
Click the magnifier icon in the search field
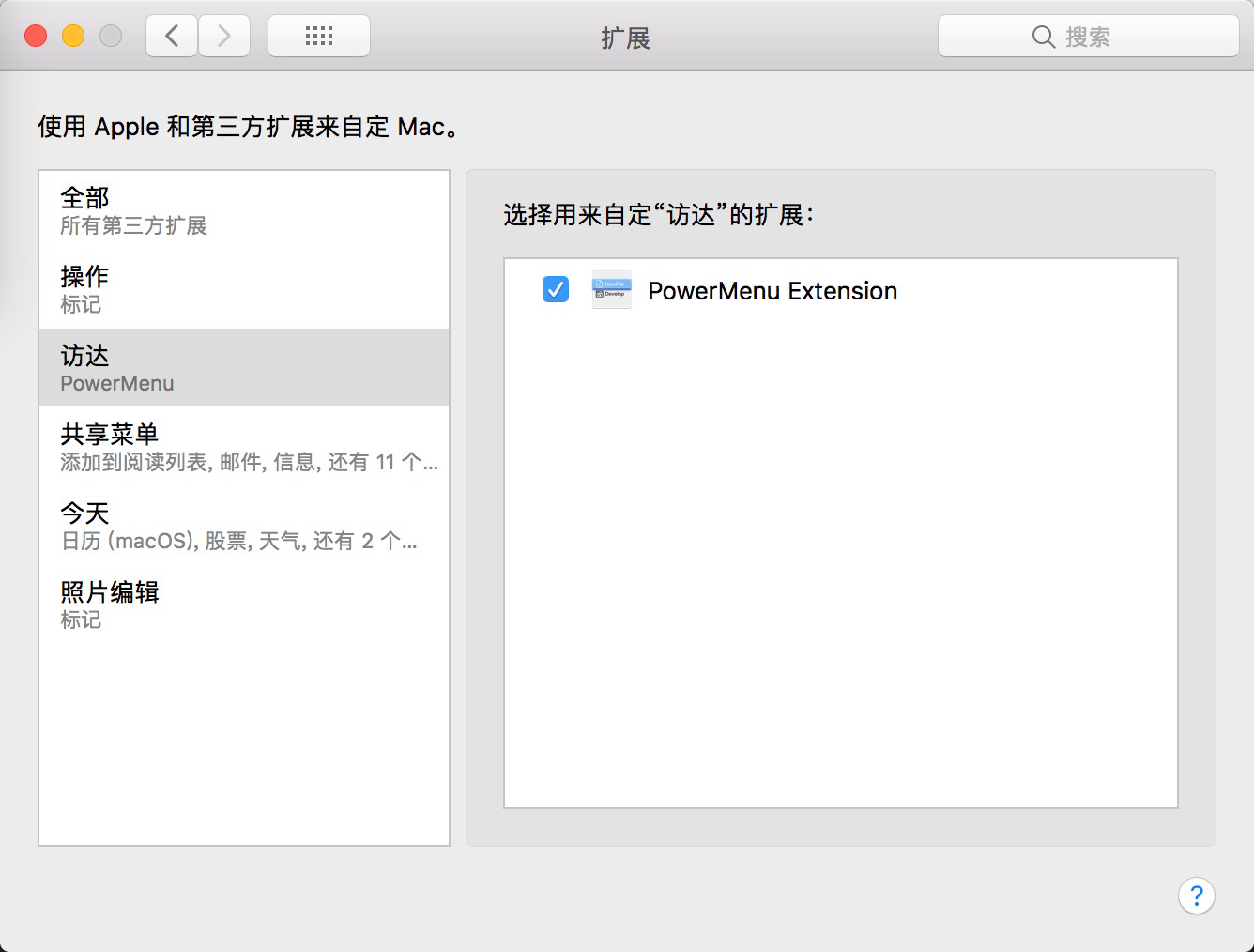click(1043, 37)
